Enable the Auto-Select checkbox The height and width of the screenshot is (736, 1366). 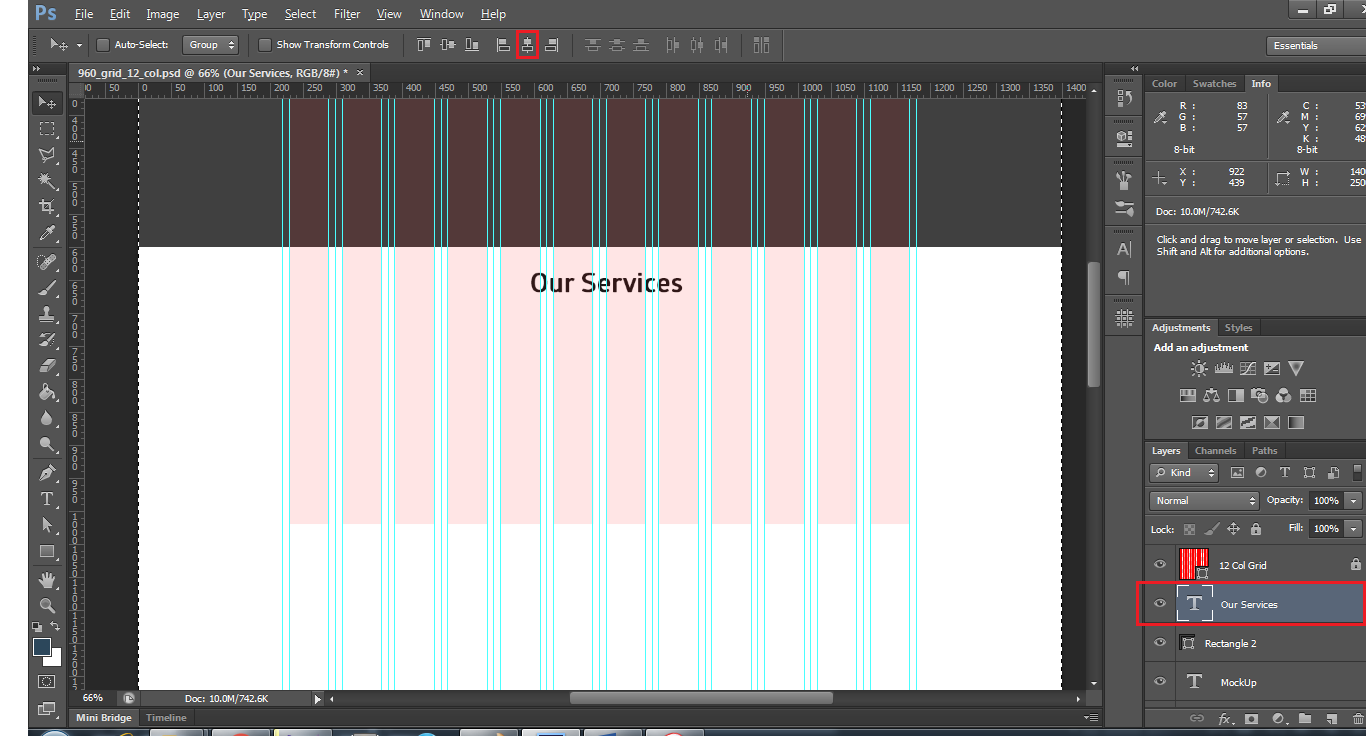coord(103,45)
